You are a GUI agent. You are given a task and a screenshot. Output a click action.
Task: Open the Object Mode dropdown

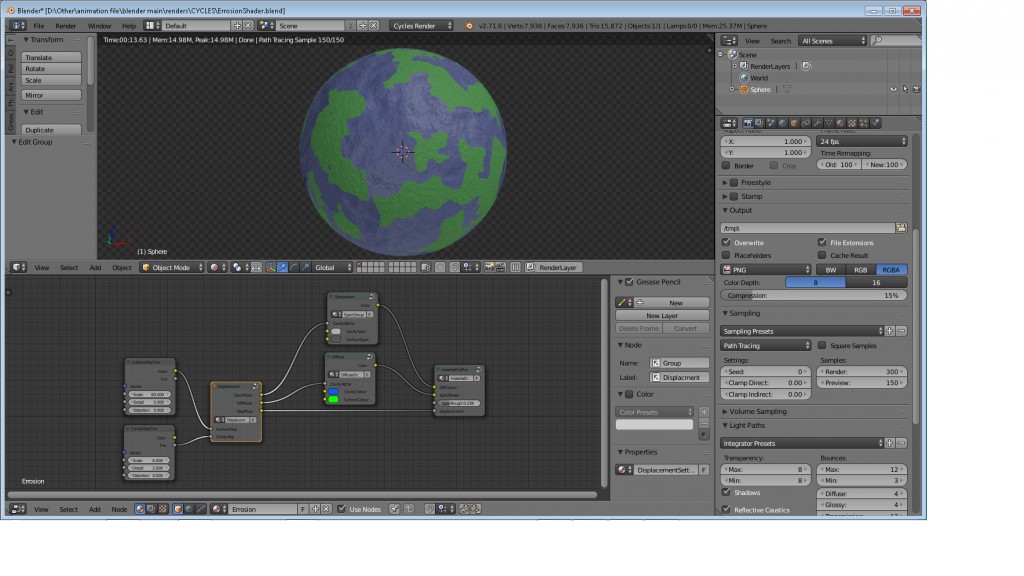[172, 267]
